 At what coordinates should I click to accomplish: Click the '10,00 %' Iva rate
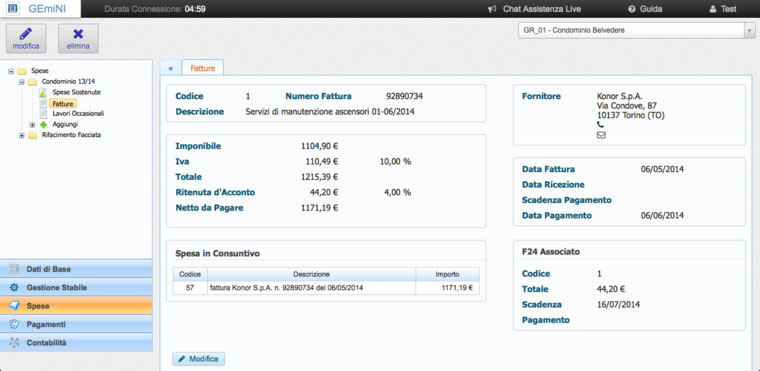point(396,161)
